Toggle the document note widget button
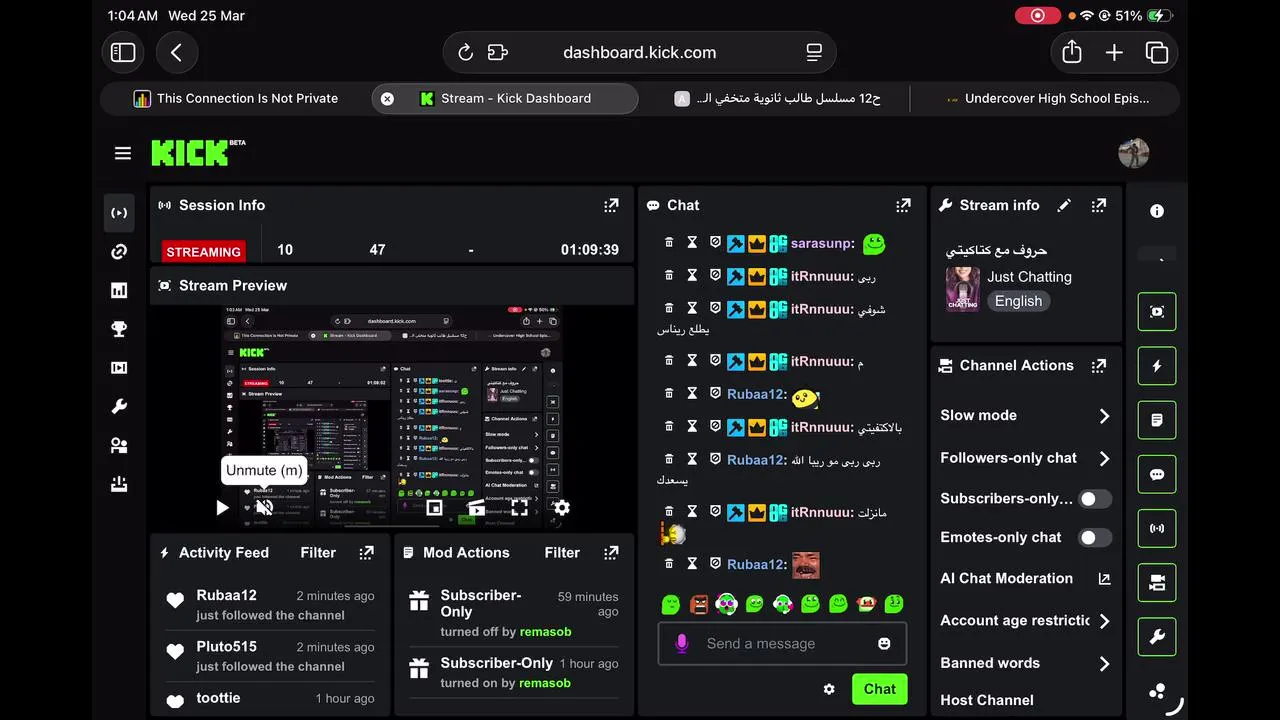The width and height of the screenshot is (1280, 720). (1157, 420)
